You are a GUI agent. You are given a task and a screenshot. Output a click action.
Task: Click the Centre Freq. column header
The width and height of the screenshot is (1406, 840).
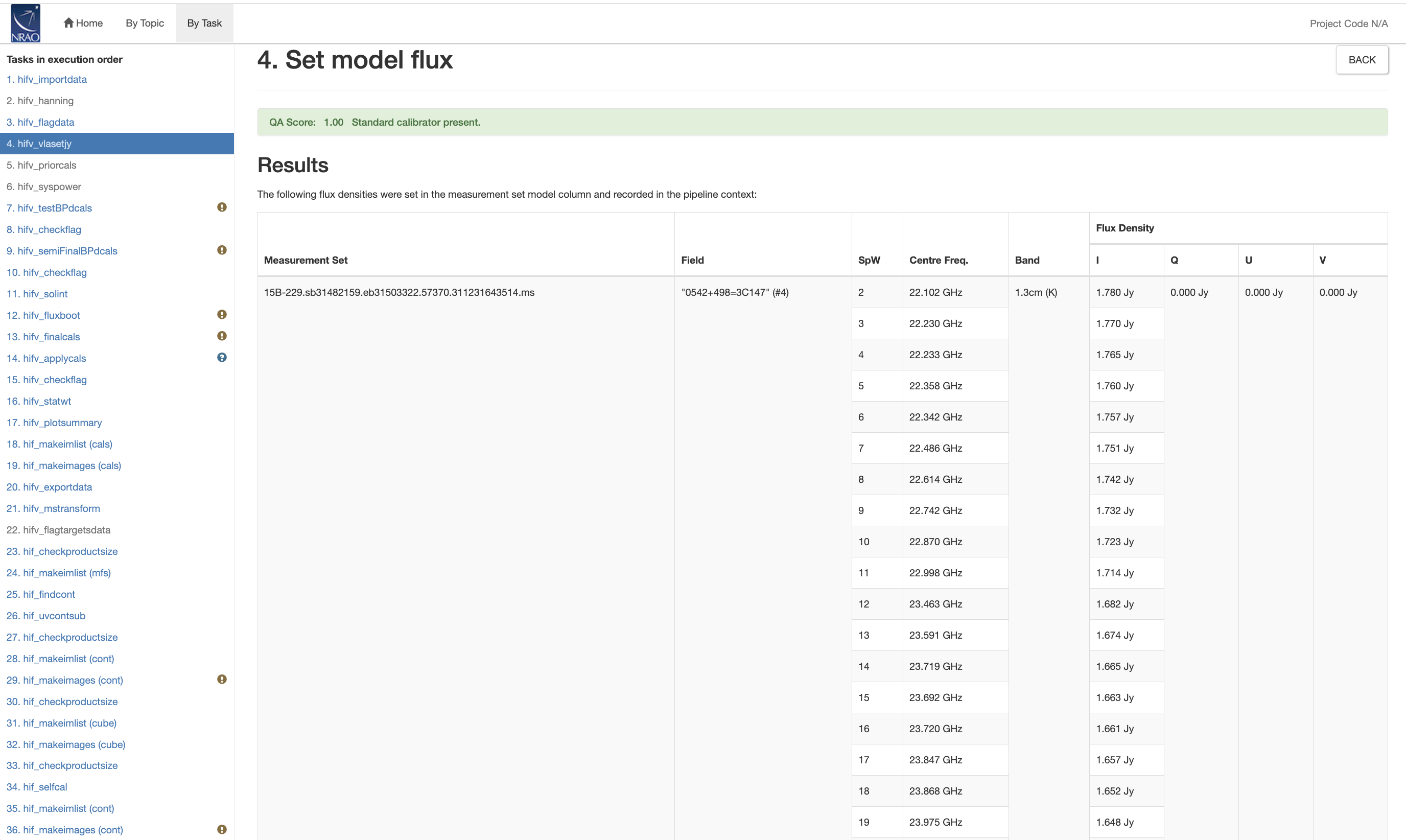tap(939, 261)
